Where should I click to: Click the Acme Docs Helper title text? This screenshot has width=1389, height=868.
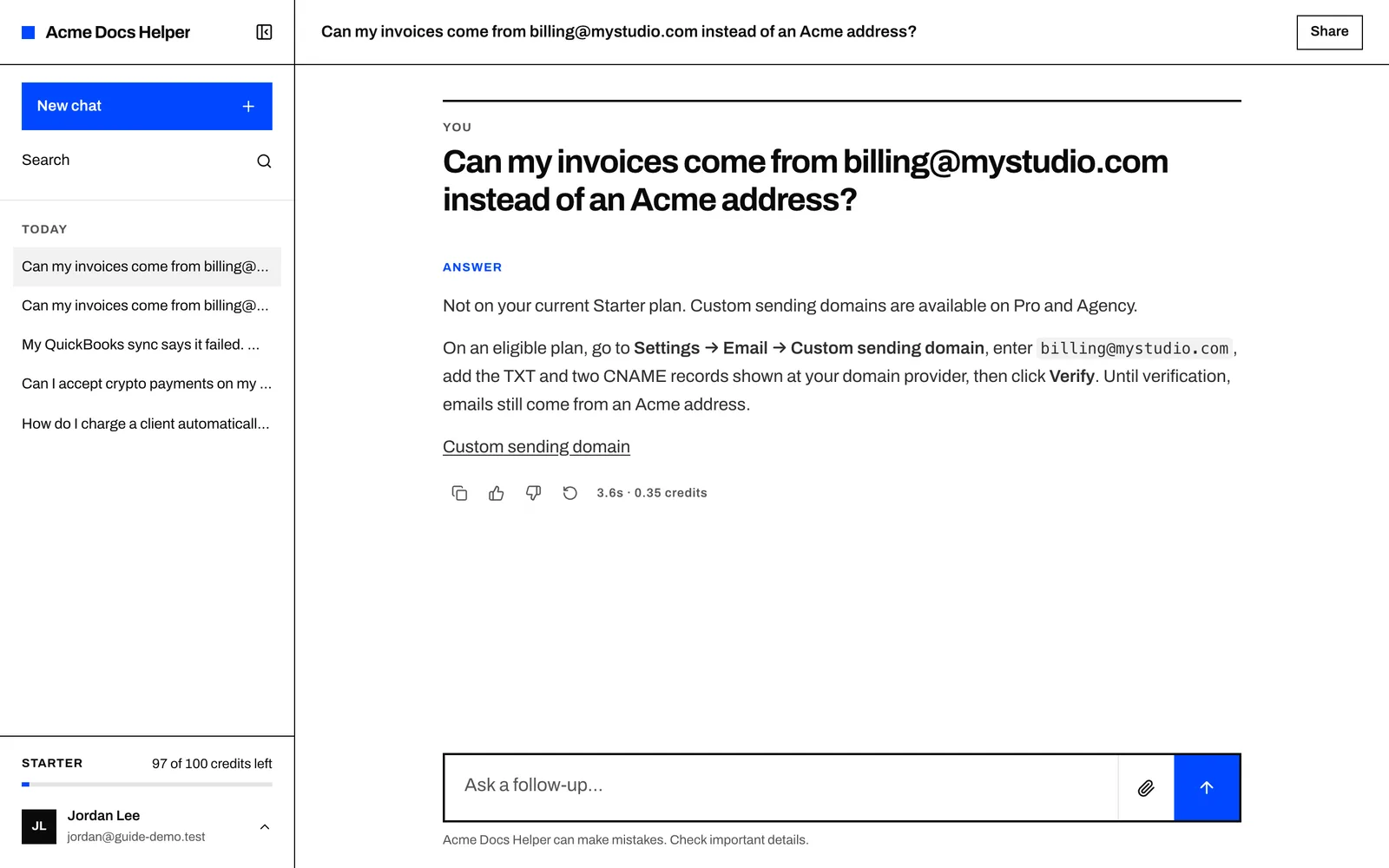118,32
